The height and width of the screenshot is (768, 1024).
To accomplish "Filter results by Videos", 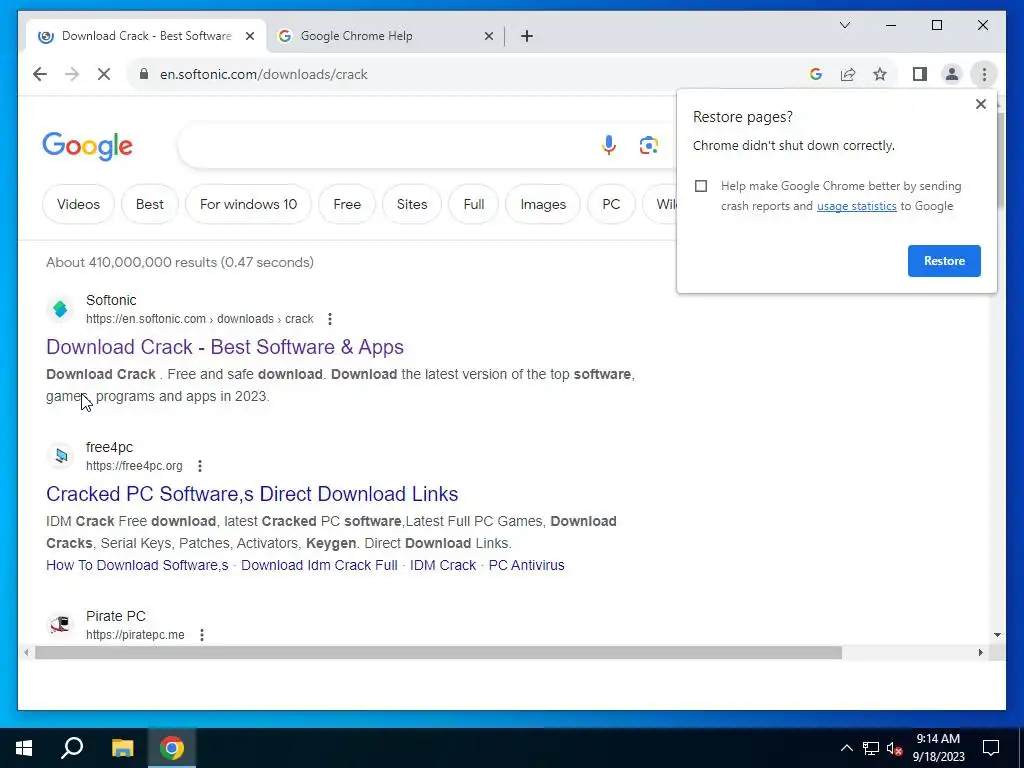I will [78, 204].
